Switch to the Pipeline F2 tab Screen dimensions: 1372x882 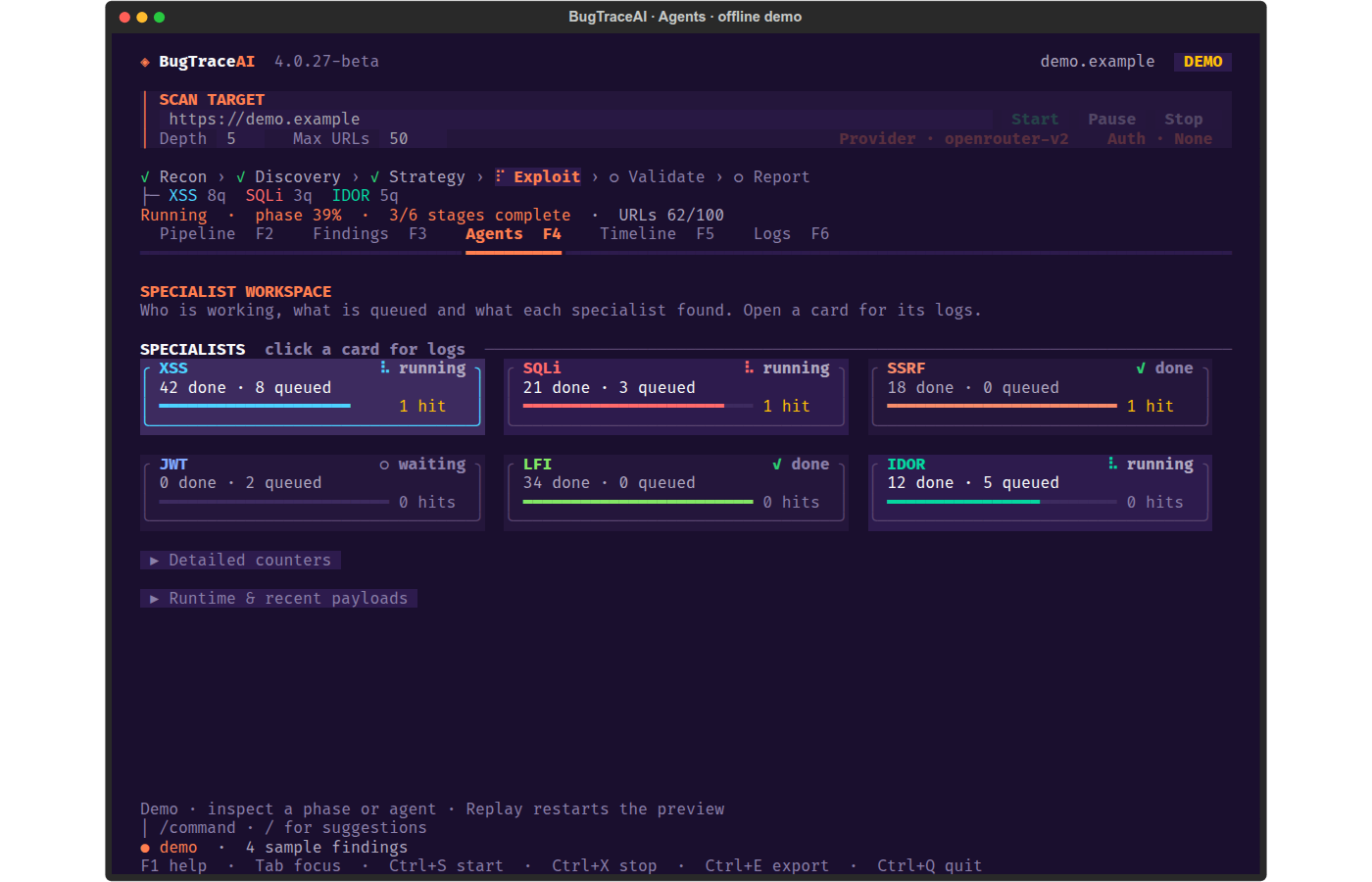[217, 234]
